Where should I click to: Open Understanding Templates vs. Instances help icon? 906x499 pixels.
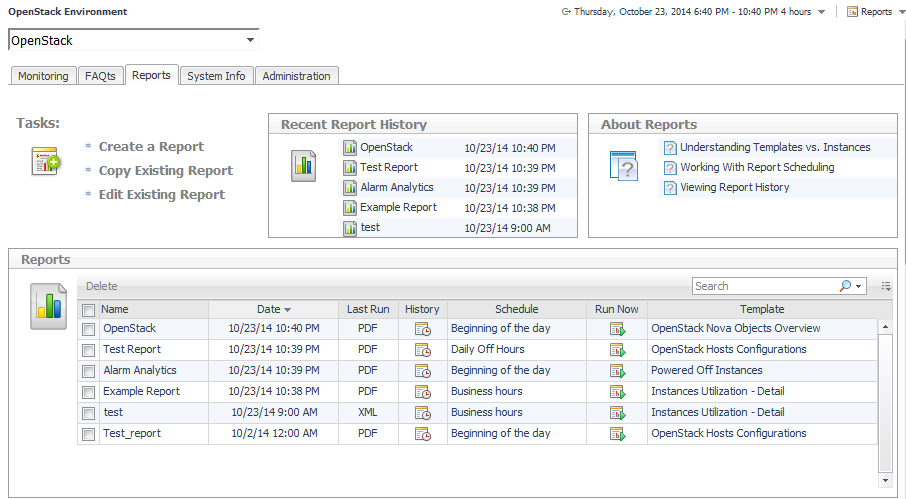click(x=670, y=148)
